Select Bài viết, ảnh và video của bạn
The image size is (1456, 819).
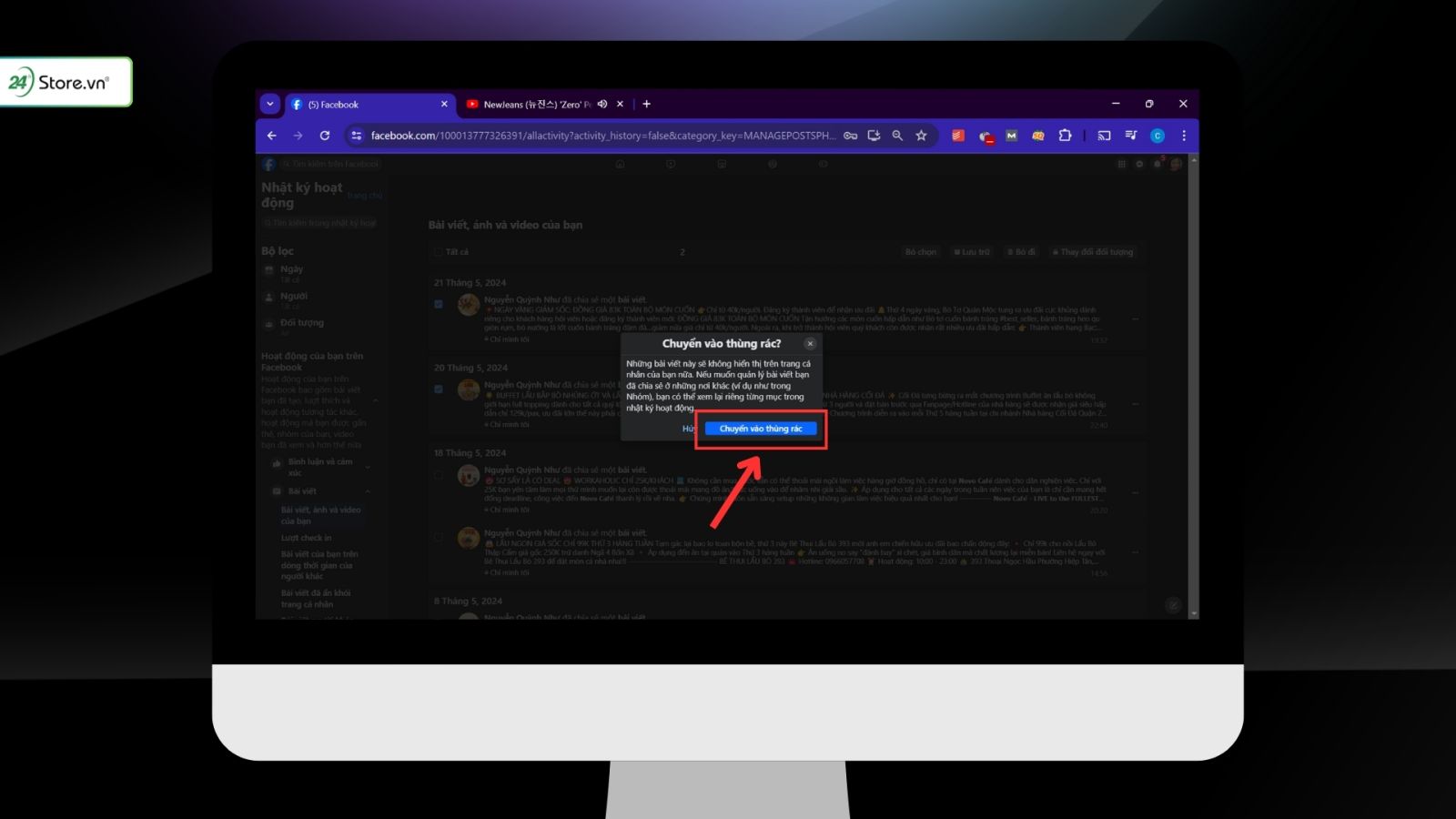(x=321, y=516)
